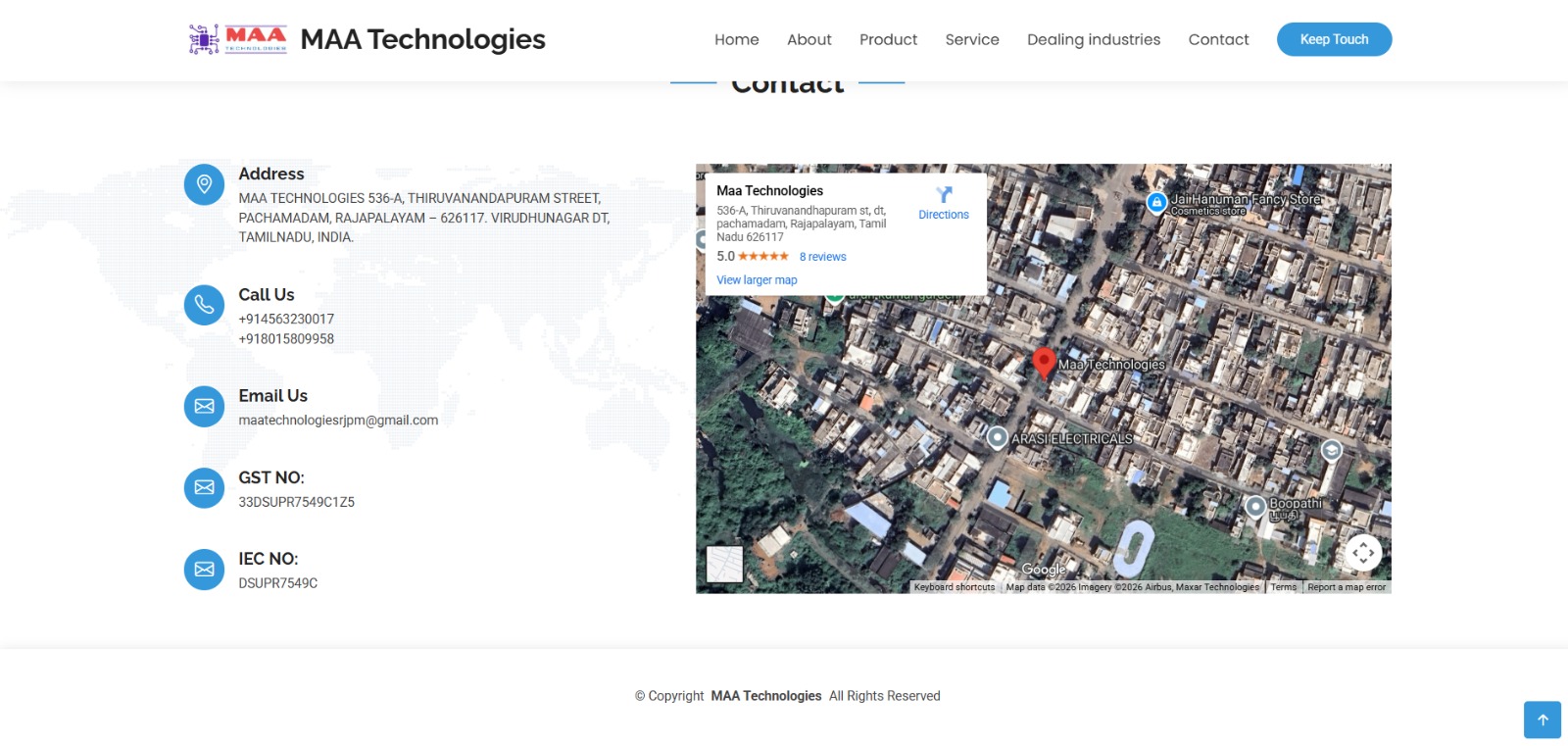Click the ARASI ELECTRICALS map pin

pyautogui.click(x=997, y=438)
